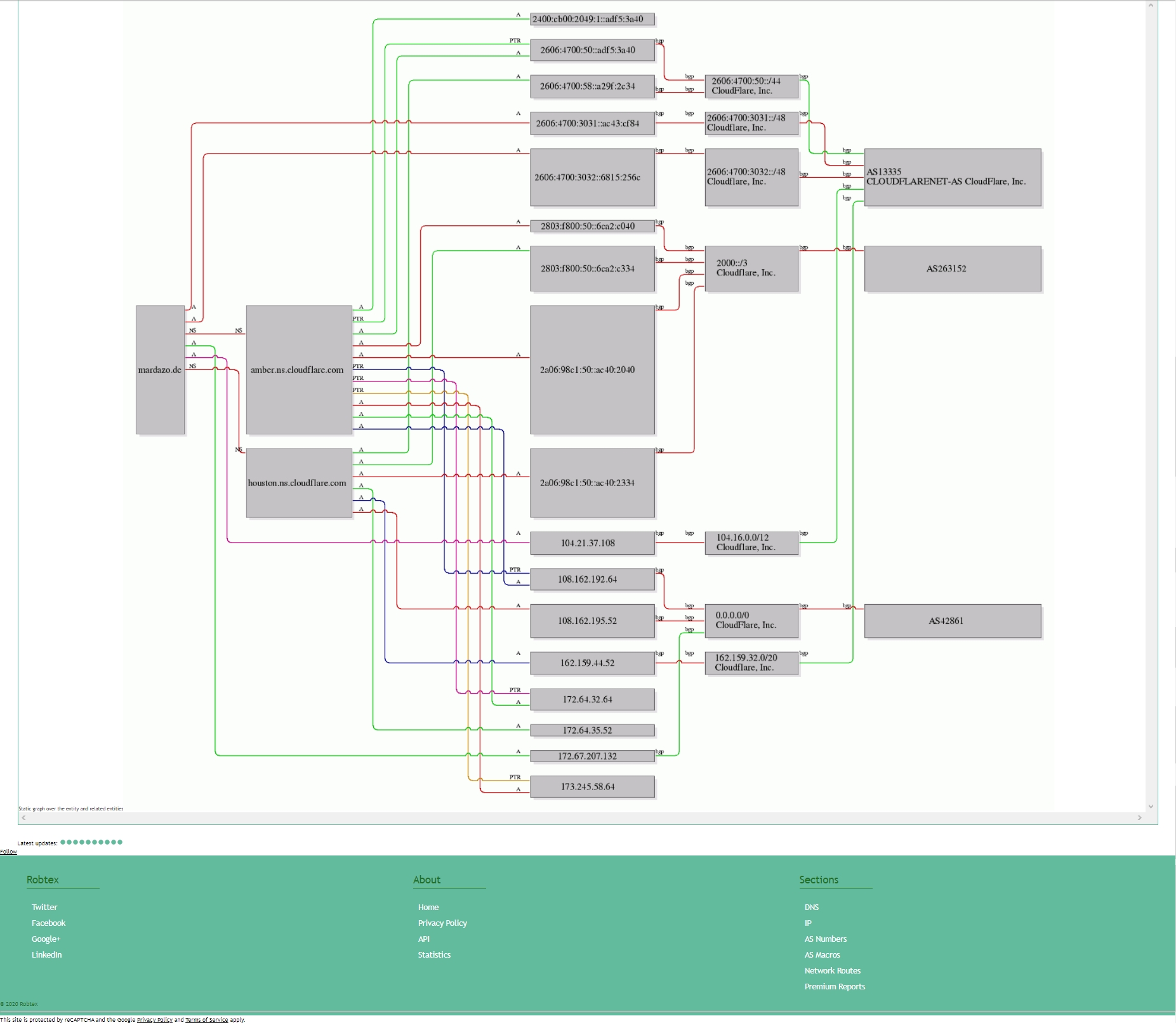Click node 2606:4700:50::adf5:3a40
This screenshot has height=1023, width=1176.
[592, 49]
